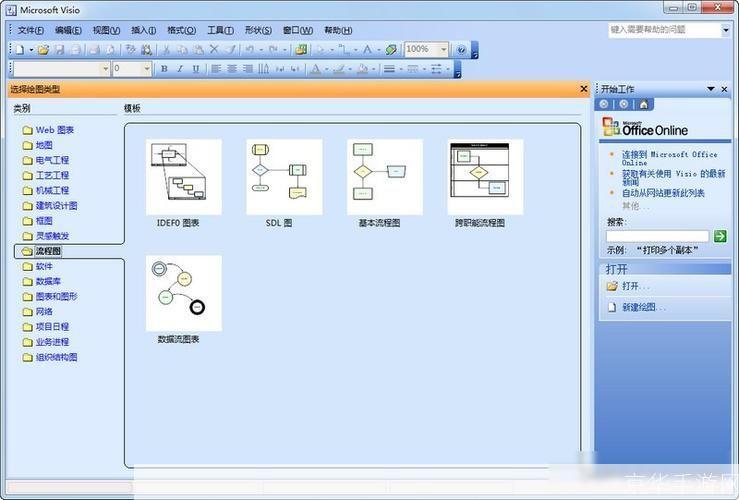Select the 跨职能流程图 template thumbnail
This screenshot has height=500, width=739.
coord(485,177)
